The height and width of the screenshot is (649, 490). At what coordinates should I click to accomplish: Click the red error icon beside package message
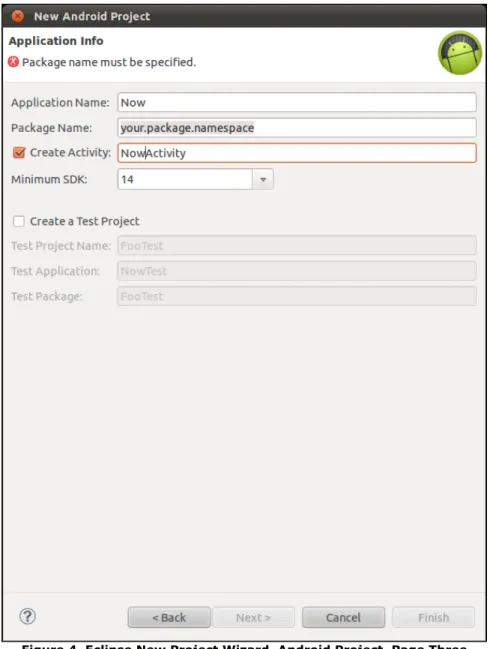(x=13, y=62)
